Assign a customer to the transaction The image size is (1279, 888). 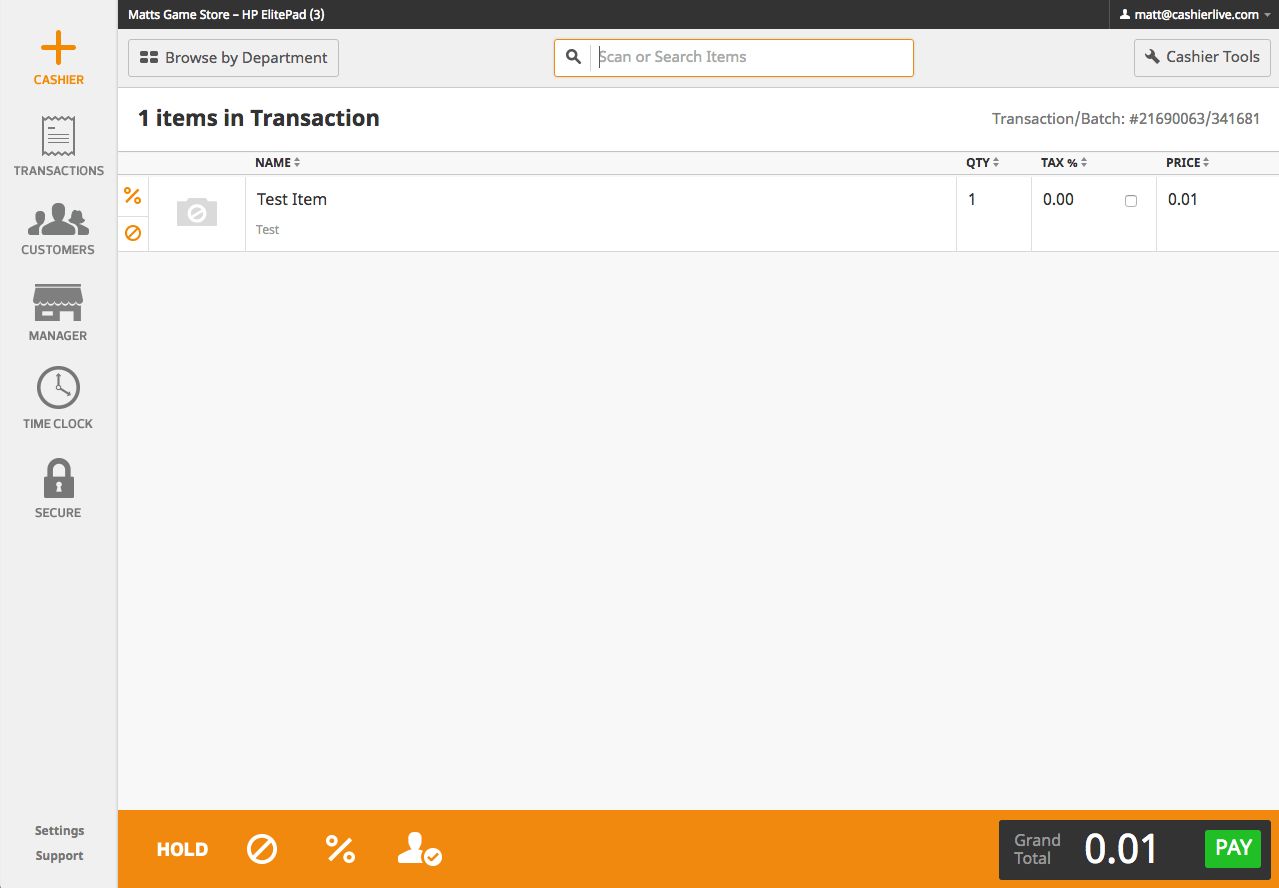pos(419,851)
